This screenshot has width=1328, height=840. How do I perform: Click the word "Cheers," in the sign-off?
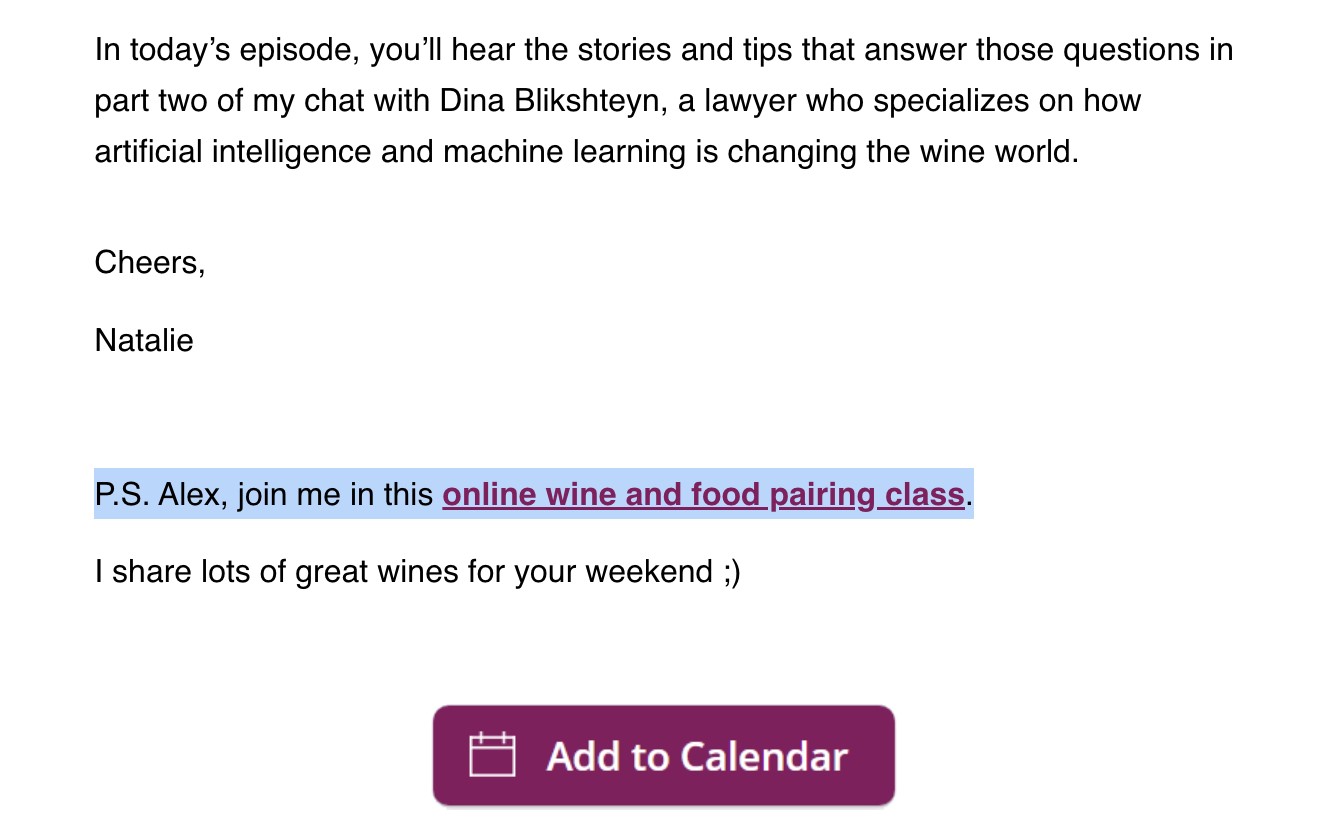pyautogui.click(x=150, y=263)
